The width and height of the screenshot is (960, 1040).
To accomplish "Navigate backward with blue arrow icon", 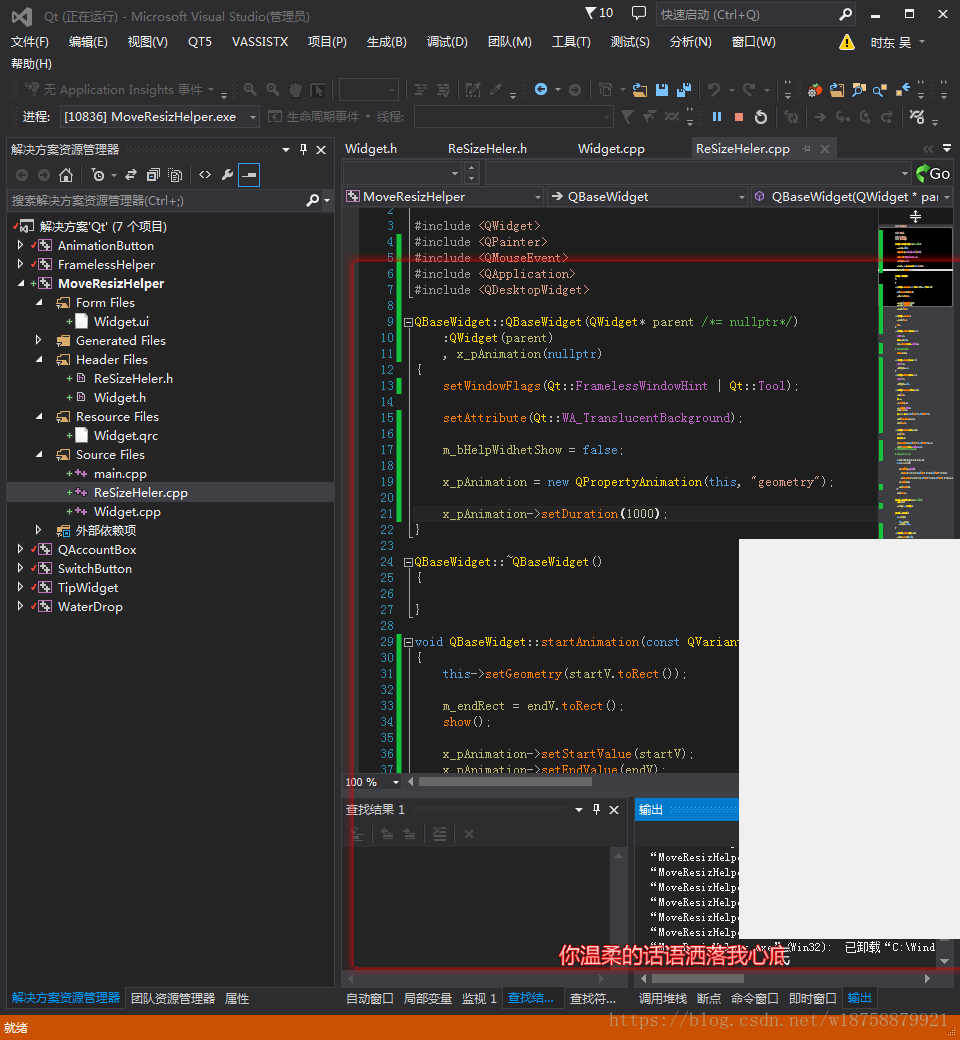I will point(541,90).
